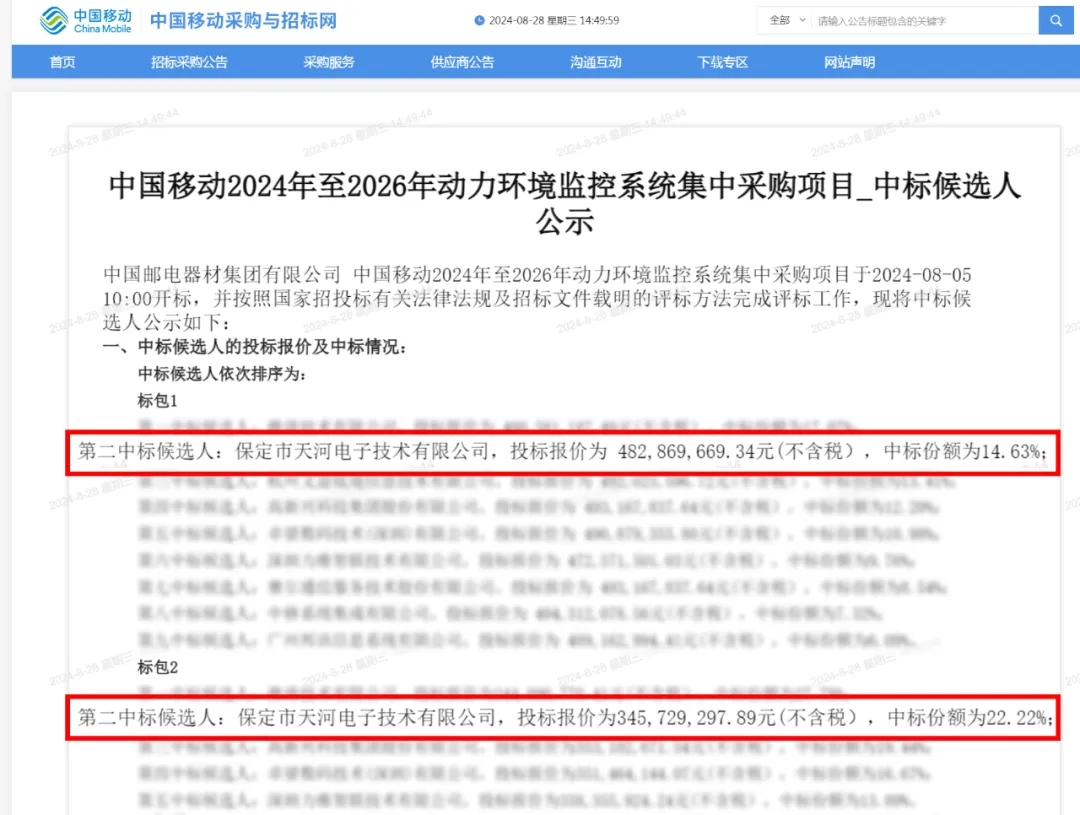Click the 中国移动采购与招标网 site title

point(243,20)
